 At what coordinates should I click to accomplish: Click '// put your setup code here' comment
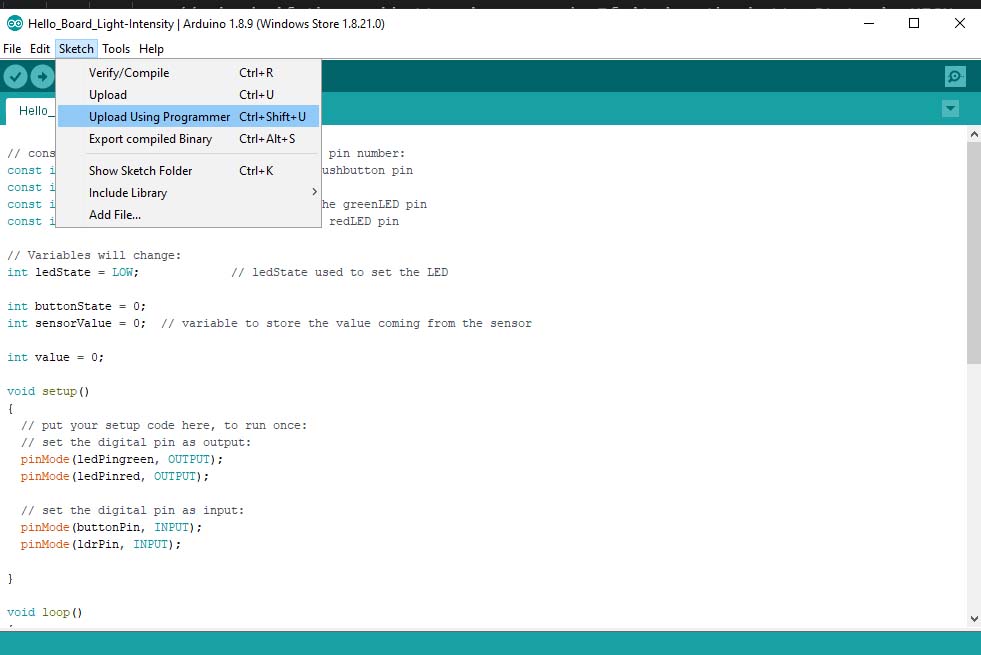click(118, 425)
